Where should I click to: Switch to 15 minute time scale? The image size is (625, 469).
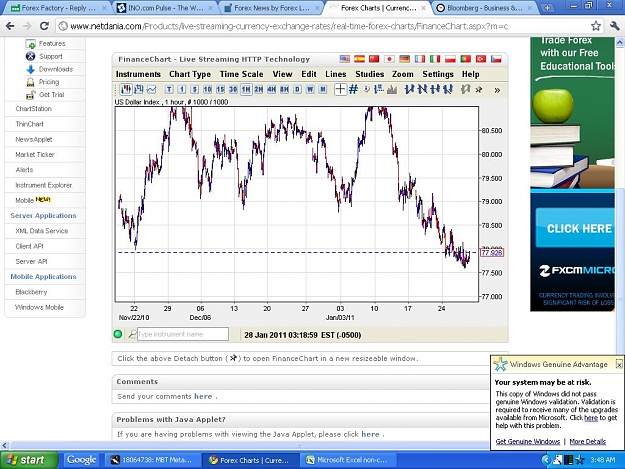coord(220,90)
